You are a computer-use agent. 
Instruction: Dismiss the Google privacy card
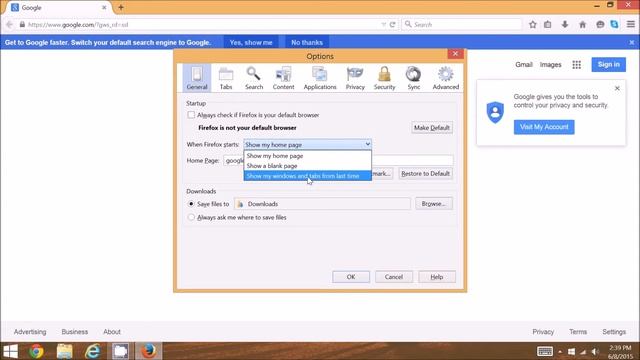click(x=617, y=88)
